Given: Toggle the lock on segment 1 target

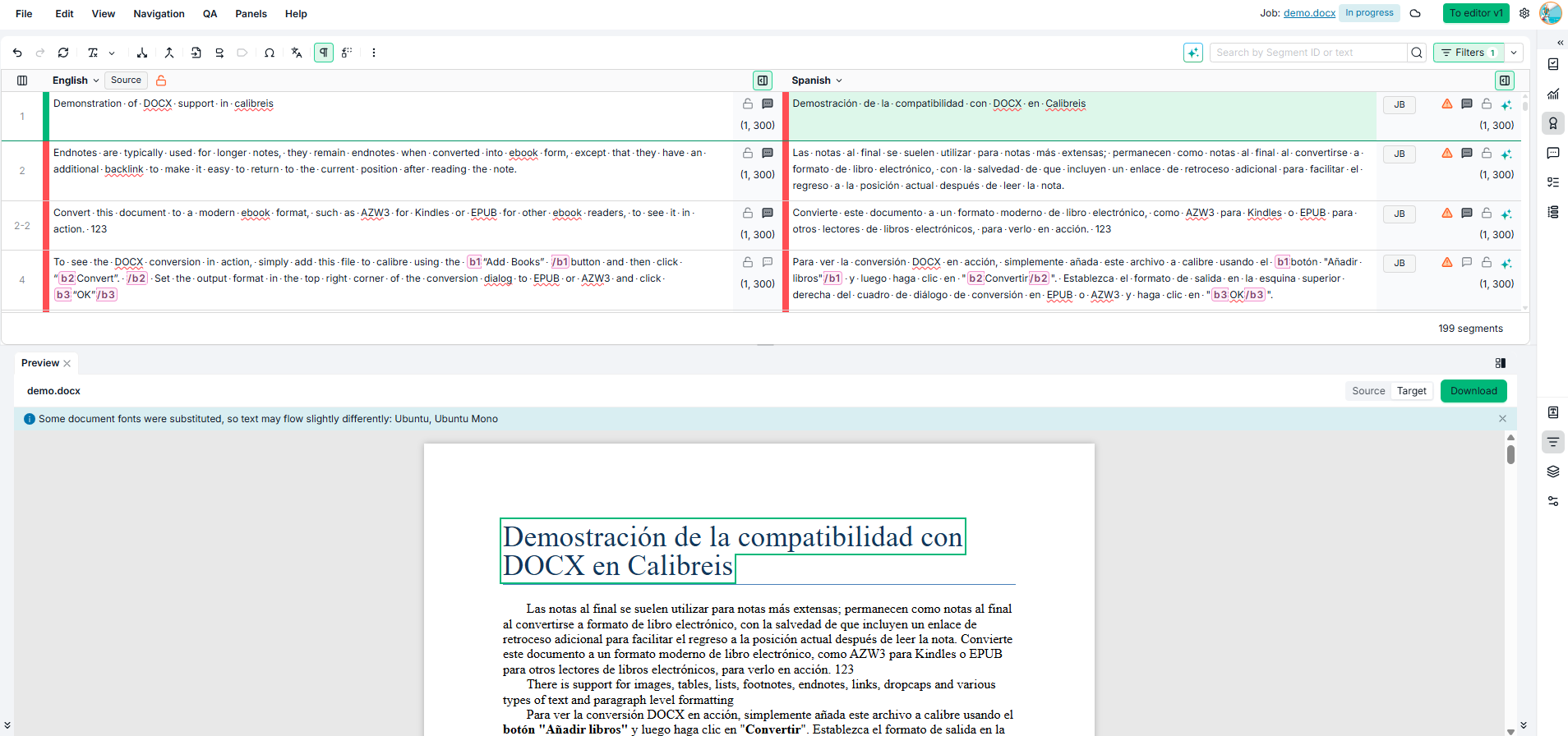Looking at the screenshot, I should (x=1487, y=104).
